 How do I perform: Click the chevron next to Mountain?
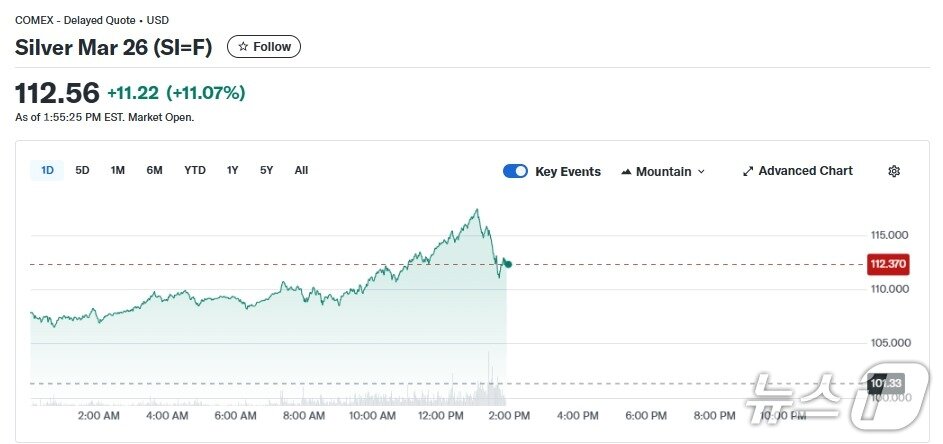coord(701,172)
